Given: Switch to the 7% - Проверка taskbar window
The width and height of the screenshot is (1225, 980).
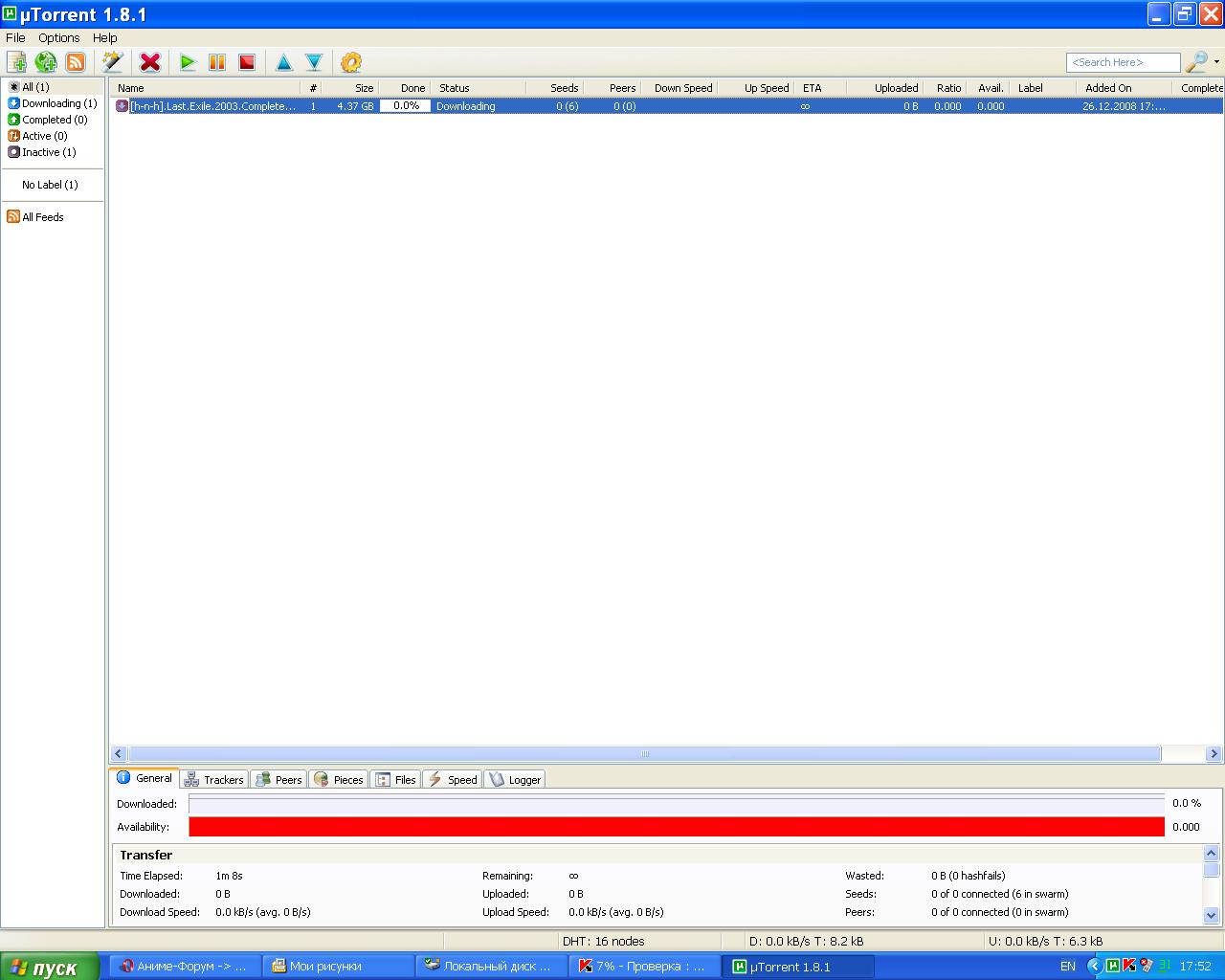Looking at the screenshot, I should pos(645,967).
